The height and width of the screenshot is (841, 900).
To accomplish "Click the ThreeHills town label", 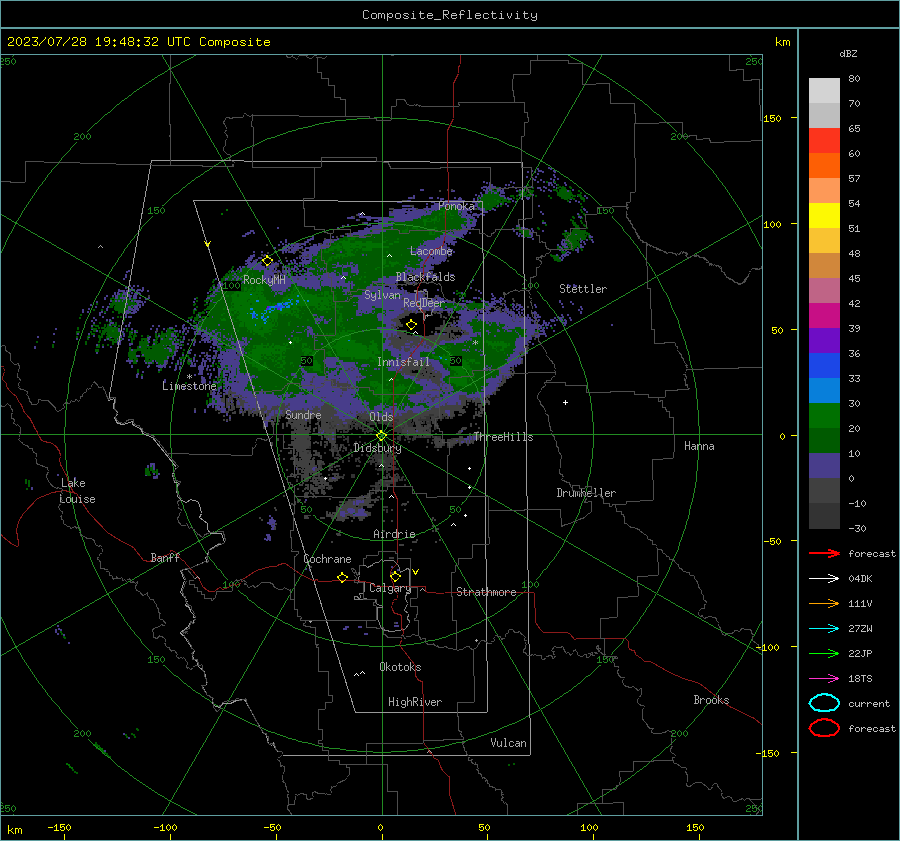I will click(x=503, y=437).
